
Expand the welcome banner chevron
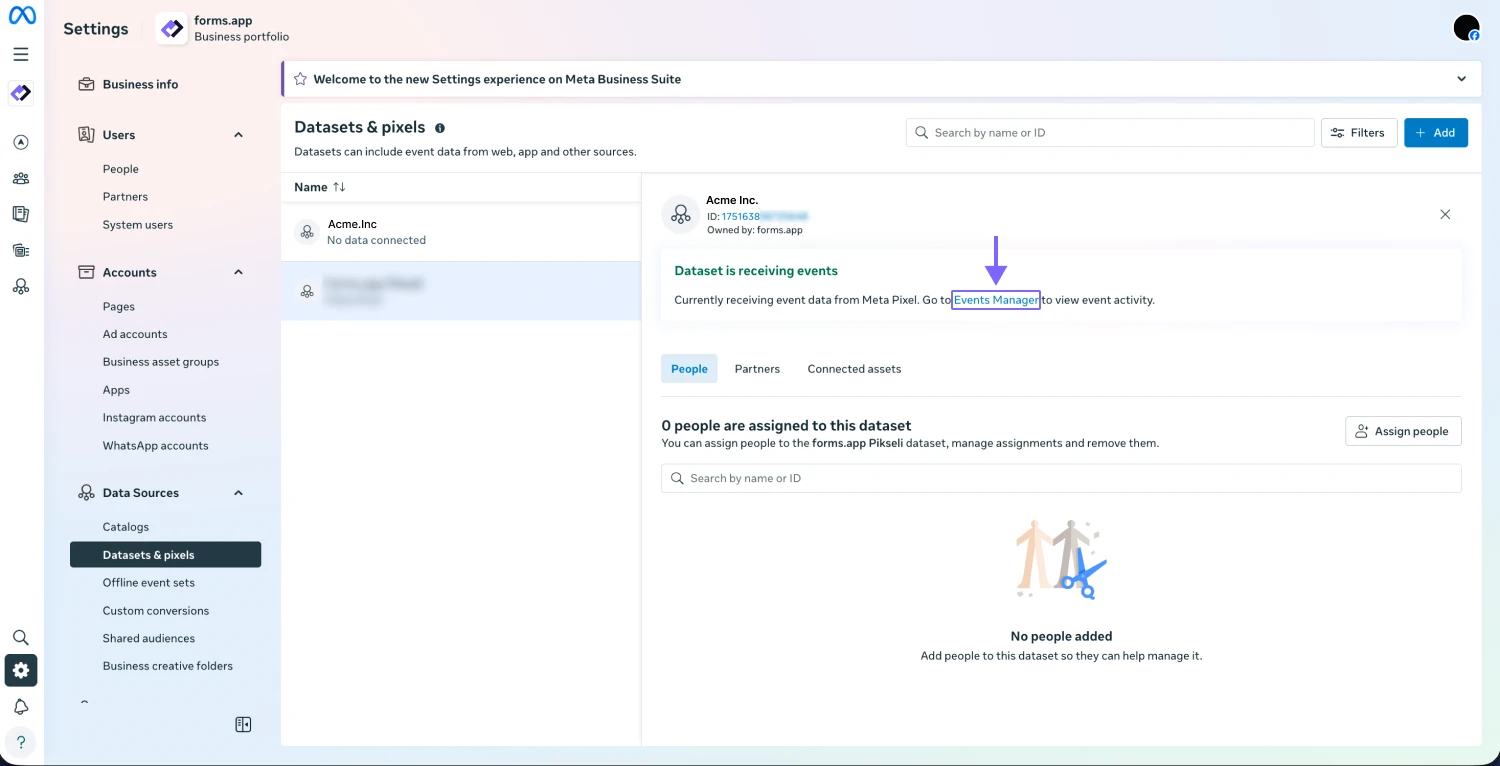click(1461, 79)
